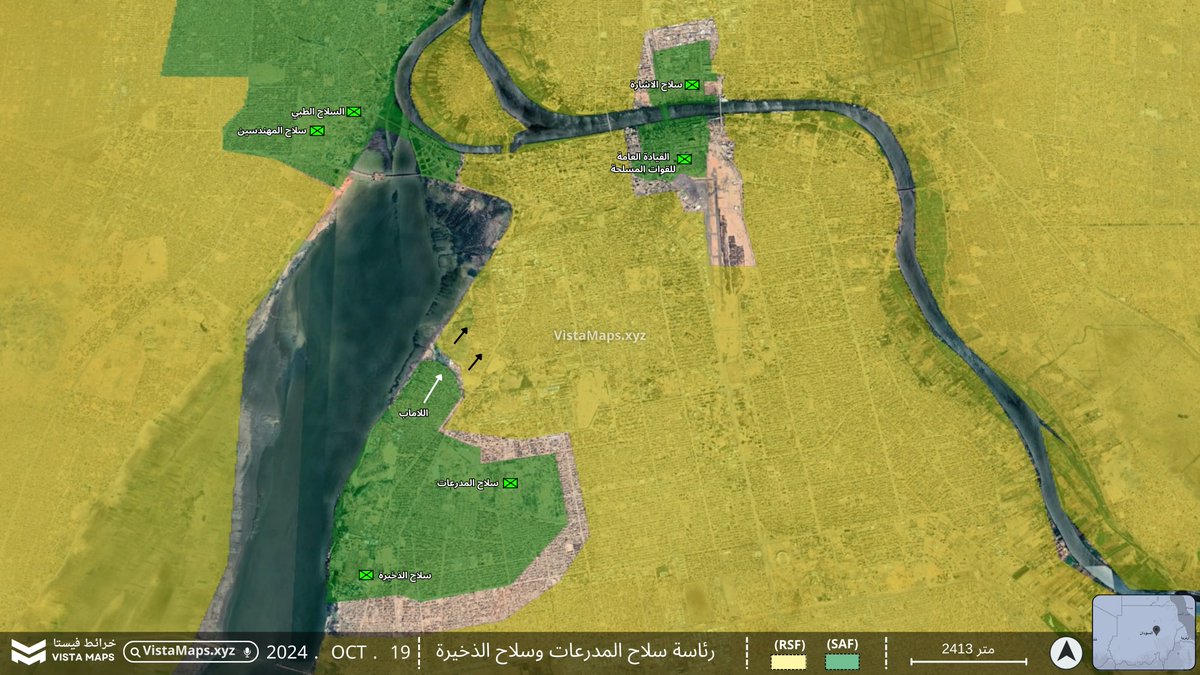Select the General Command (القيادة العامة) unit marker
This screenshot has width=1200, height=675.
[685, 159]
